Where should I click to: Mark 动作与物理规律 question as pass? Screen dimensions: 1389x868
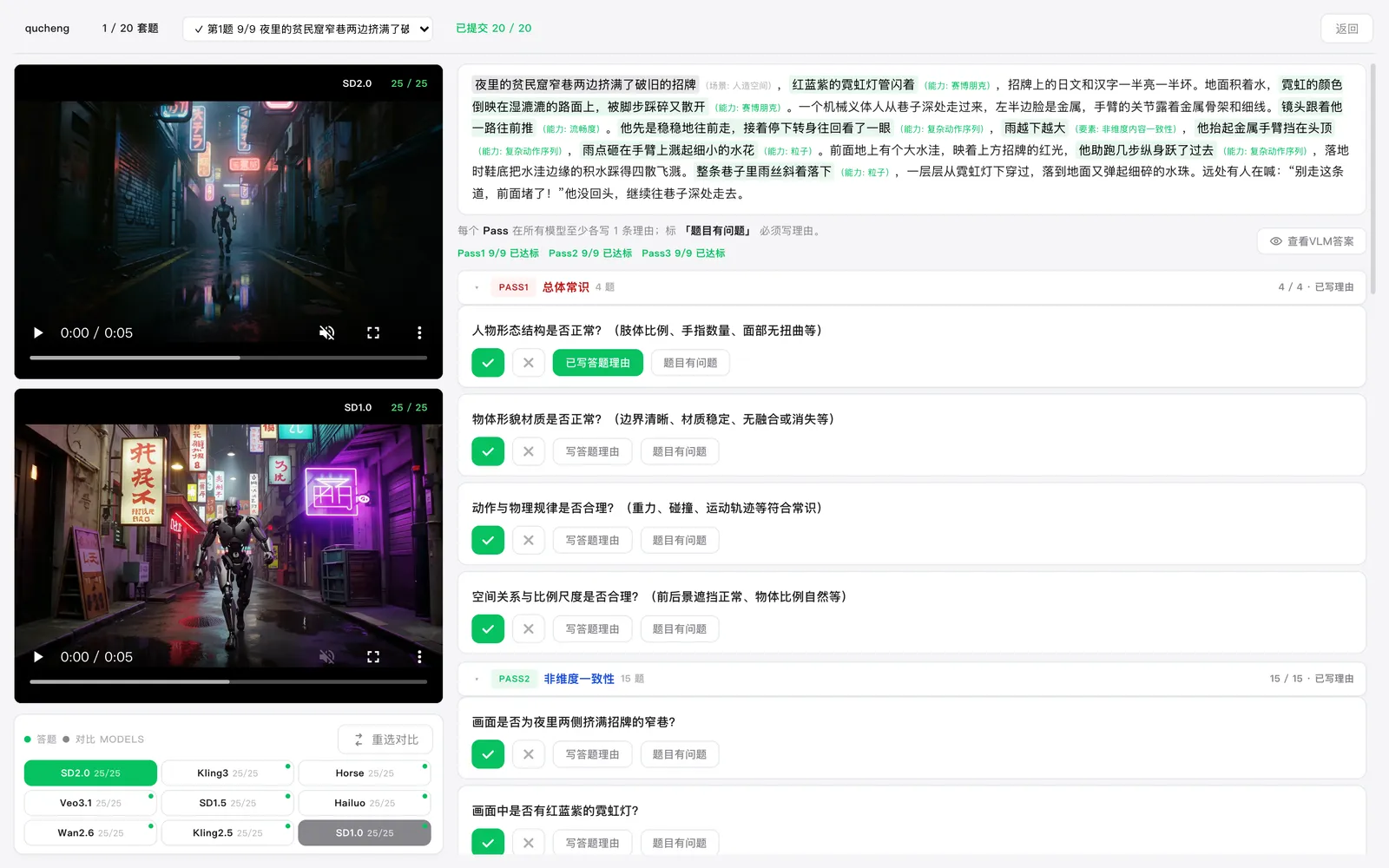tap(488, 540)
